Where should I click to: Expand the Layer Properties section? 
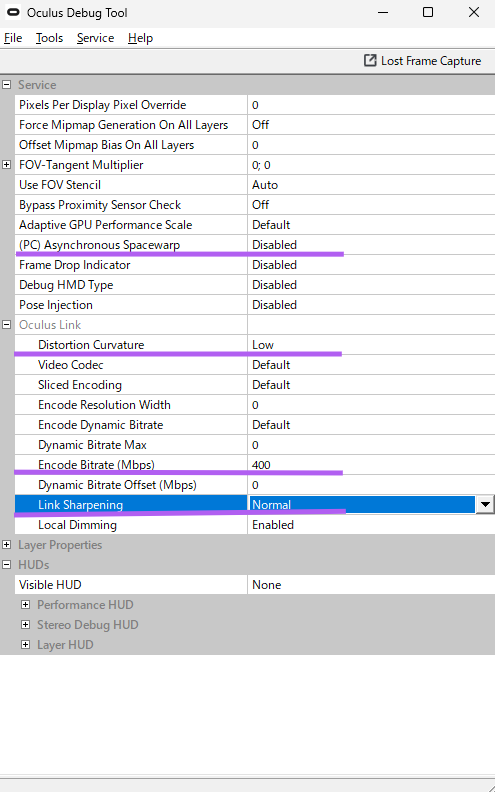click(x=7, y=544)
